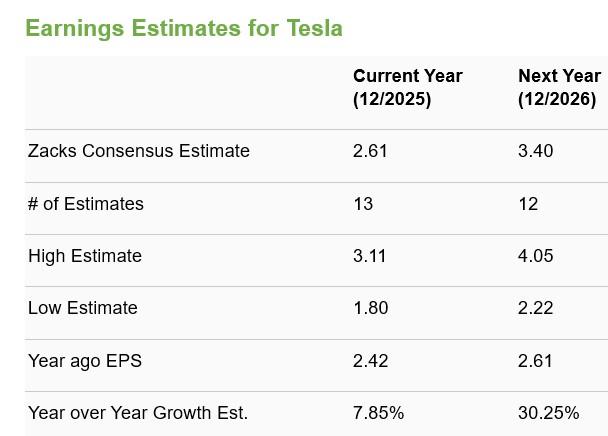Select the Next Year (12/2026) column header
Screen dimensions: 608x436
coord(559,87)
